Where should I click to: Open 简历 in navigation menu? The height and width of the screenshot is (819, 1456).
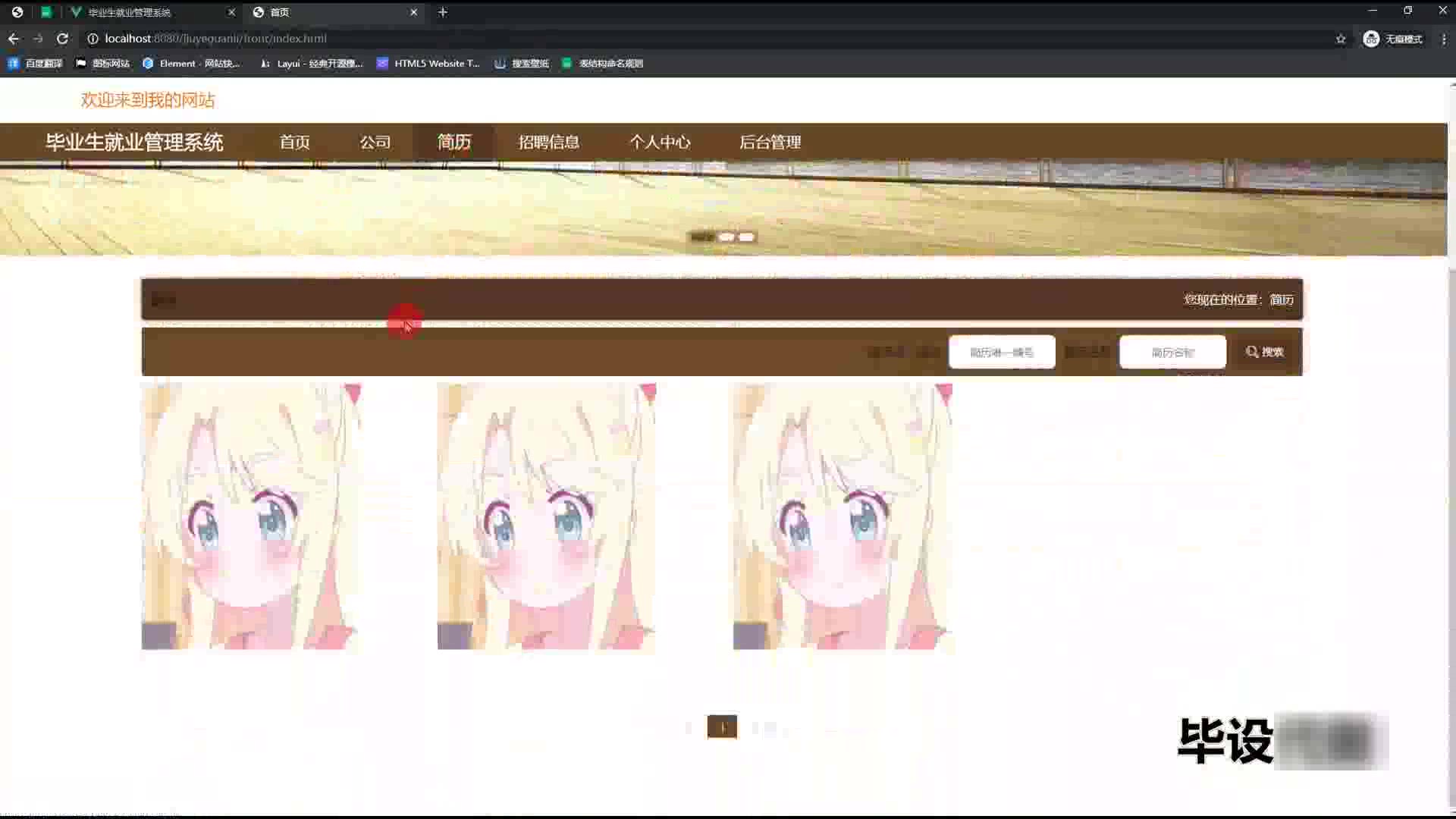[x=453, y=142]
